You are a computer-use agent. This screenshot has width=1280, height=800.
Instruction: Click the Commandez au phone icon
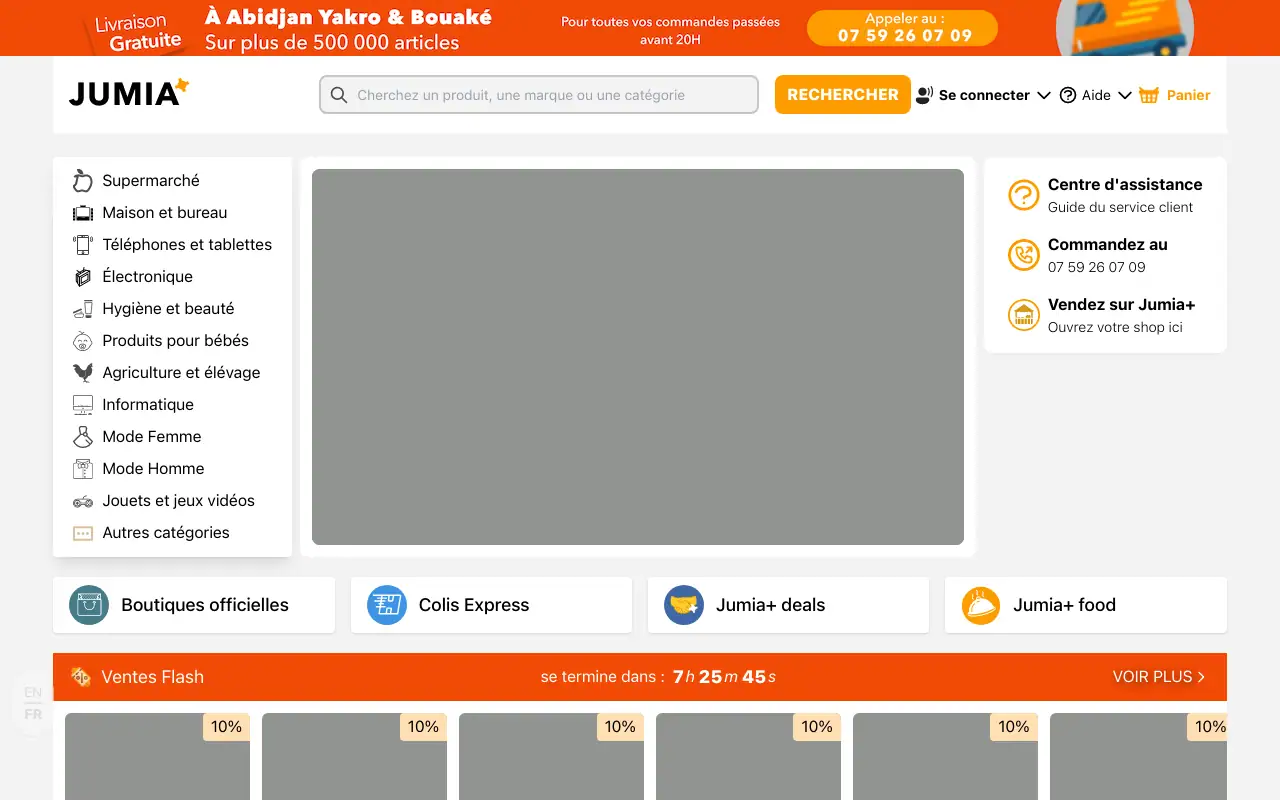[x=1023, y=255]
